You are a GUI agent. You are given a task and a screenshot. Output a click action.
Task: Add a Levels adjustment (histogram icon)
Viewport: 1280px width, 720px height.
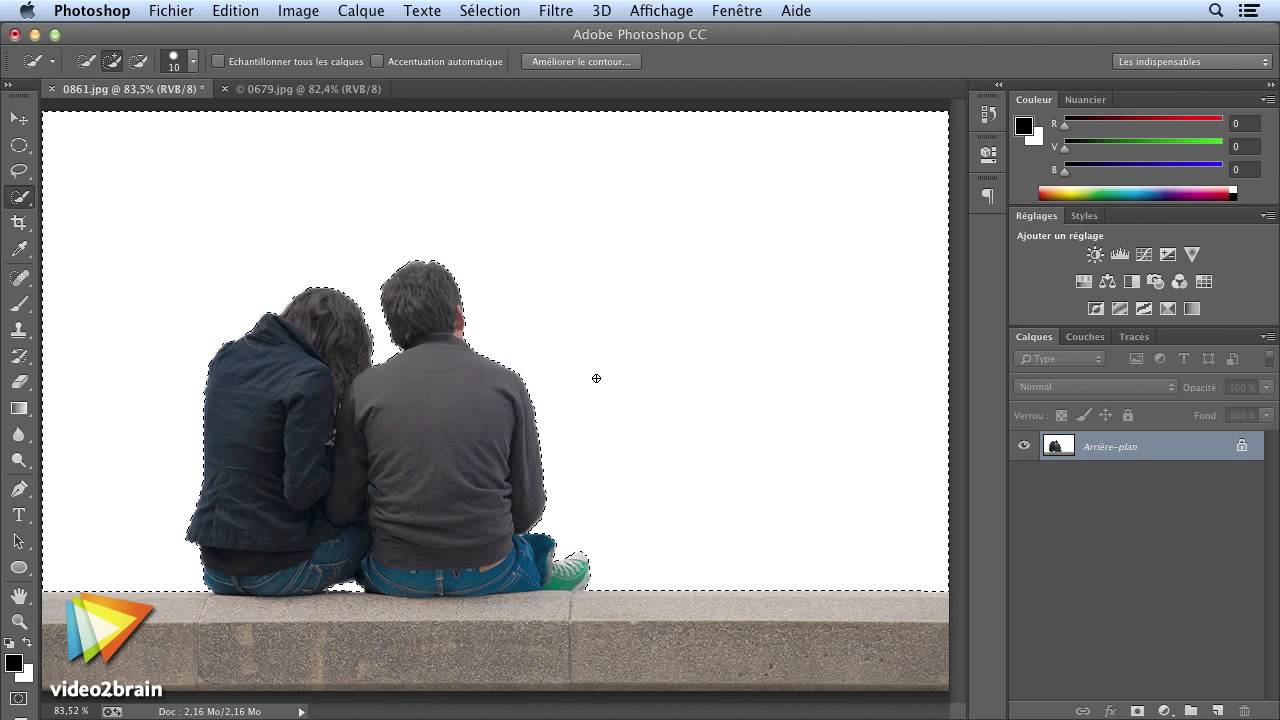point(1119,255)
